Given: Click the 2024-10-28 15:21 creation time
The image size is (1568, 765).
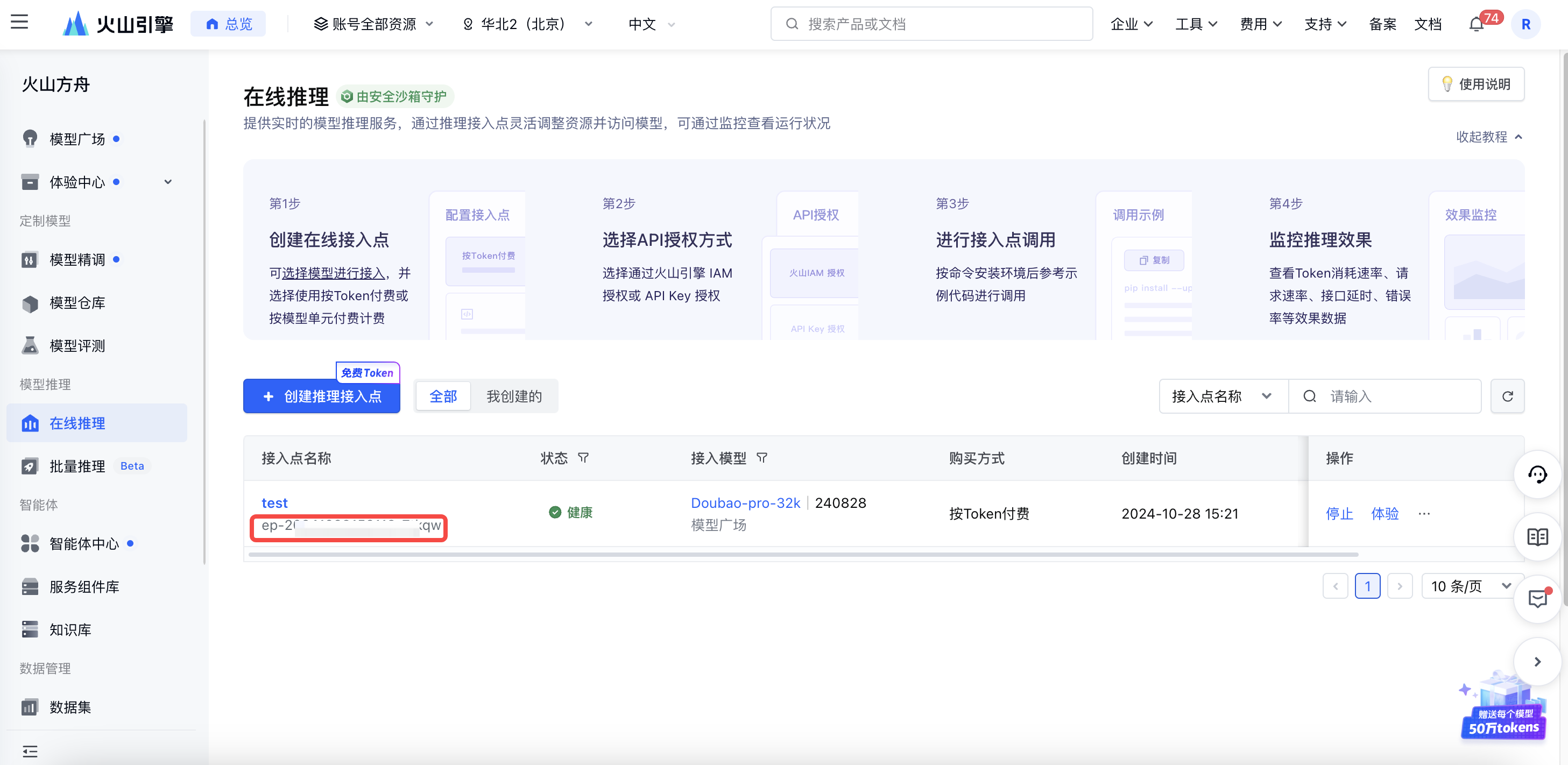Looking at the screenshot, I should pyautogui.click(x=1179, y=514).
